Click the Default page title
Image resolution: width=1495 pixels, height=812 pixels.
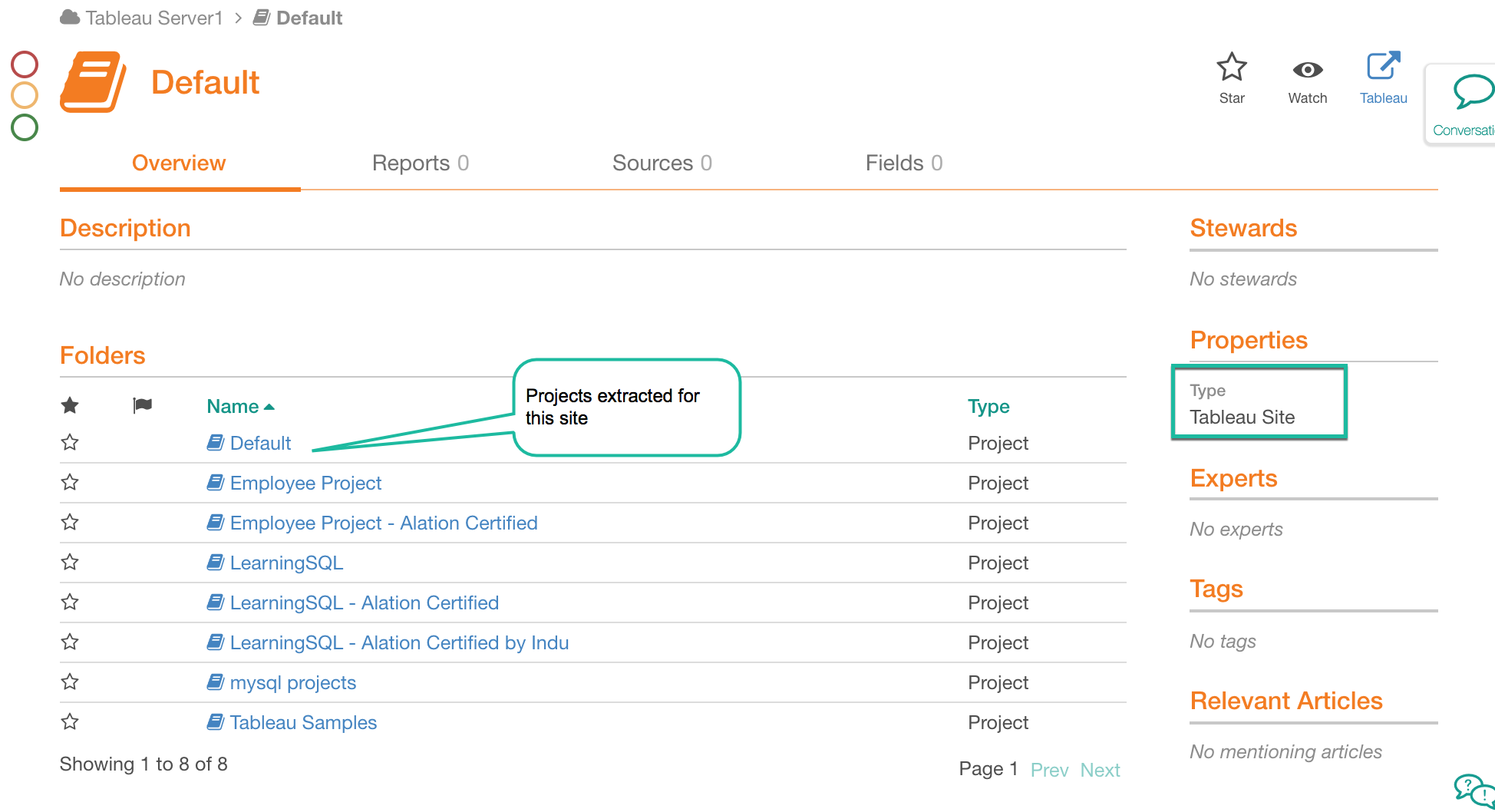(x=205, y=82)
